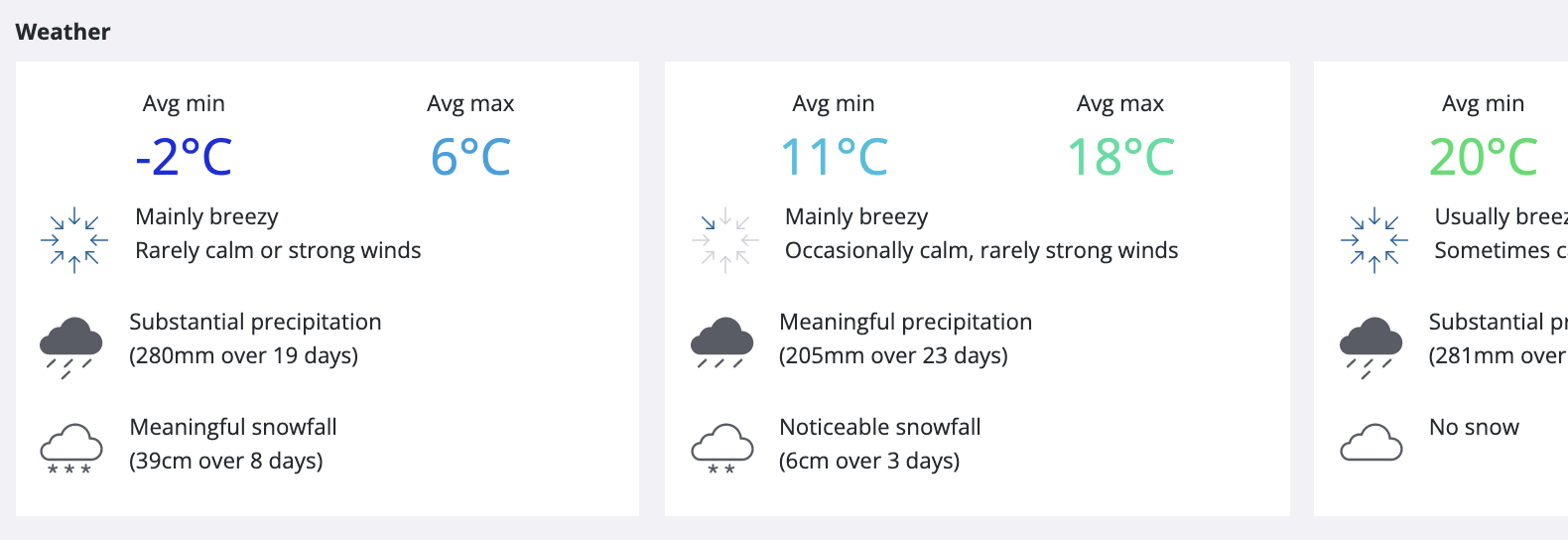This screenshot has height=540, width=1568.
Task: Select the 20°C average minimum value
Action: click(1483, 157)
